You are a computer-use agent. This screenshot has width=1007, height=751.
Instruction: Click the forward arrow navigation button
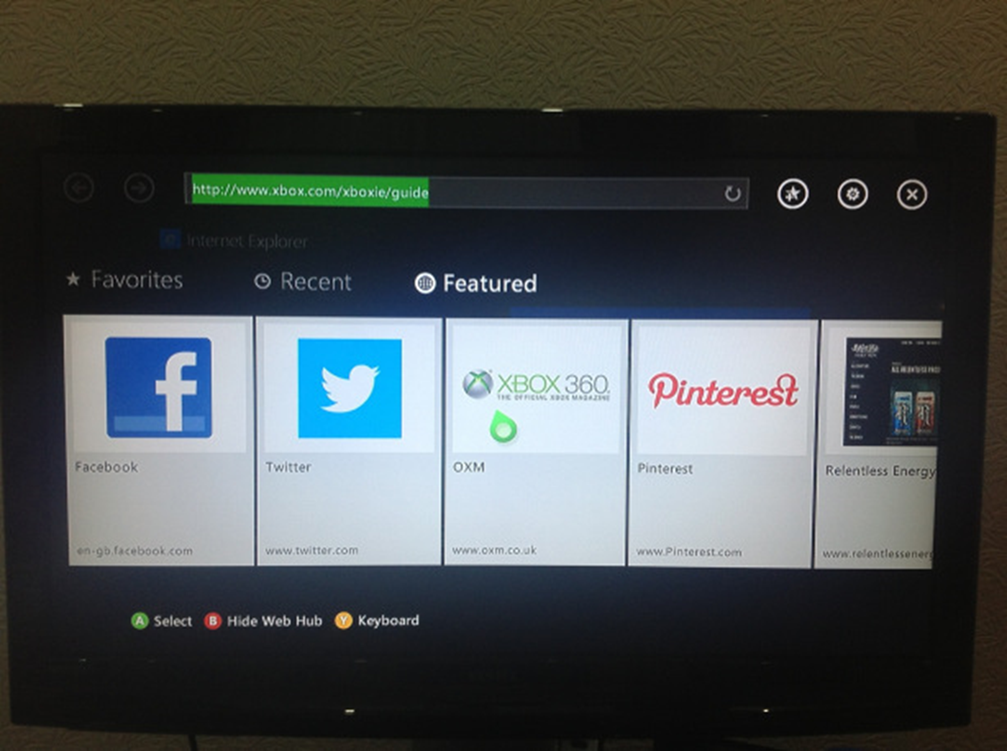click(139, 188)
